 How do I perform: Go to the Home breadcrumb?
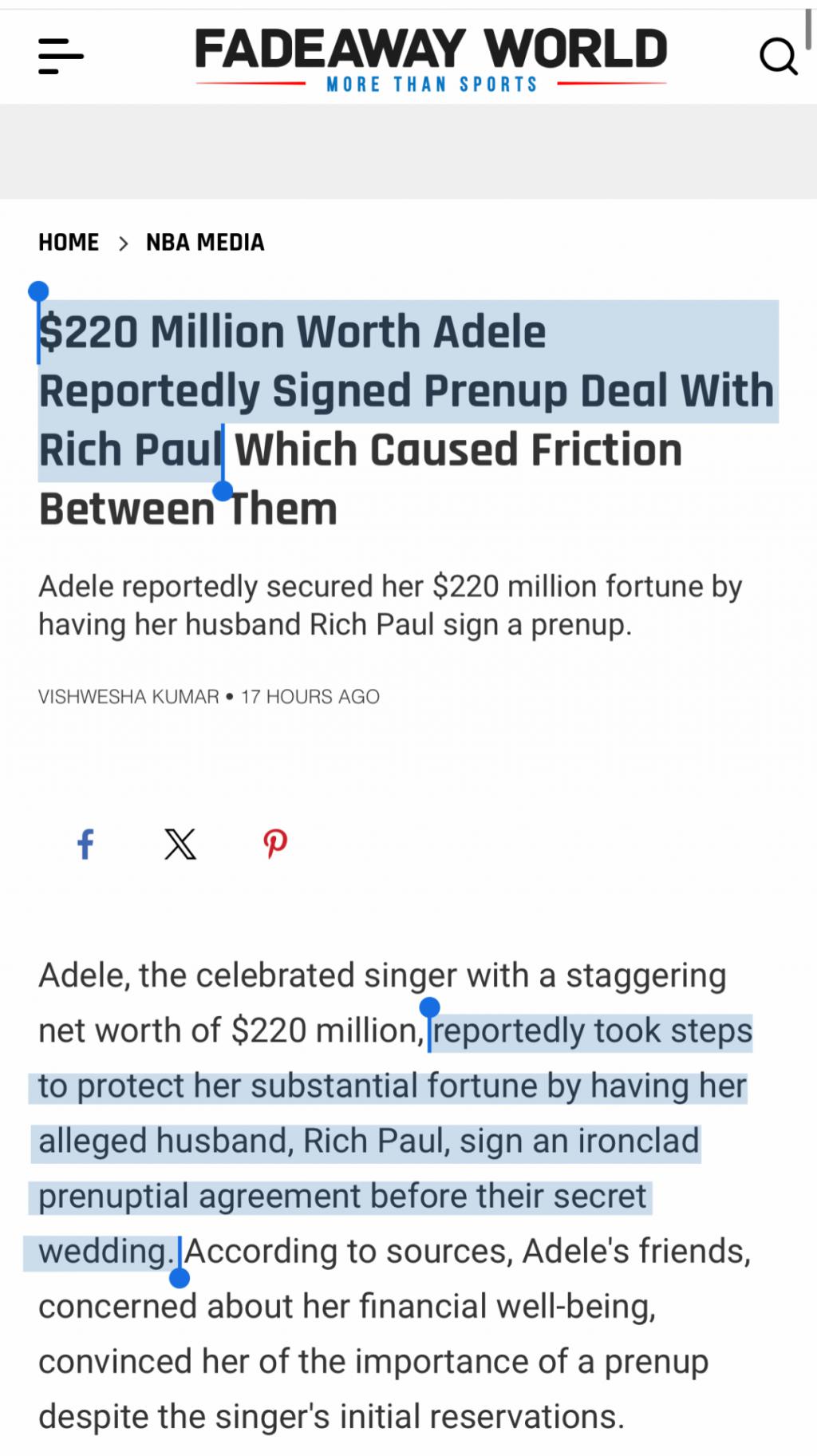coord(69,242)
